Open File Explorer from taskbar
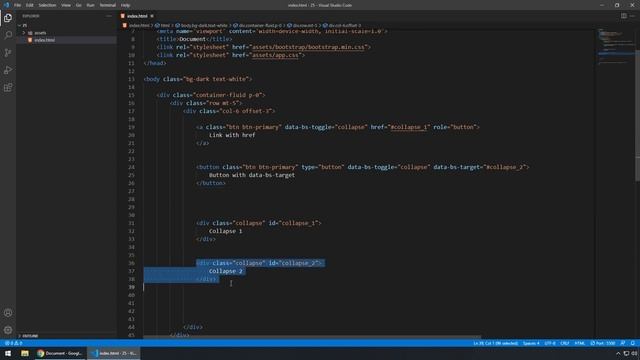 pyautogui.click(x=25, y=353)
